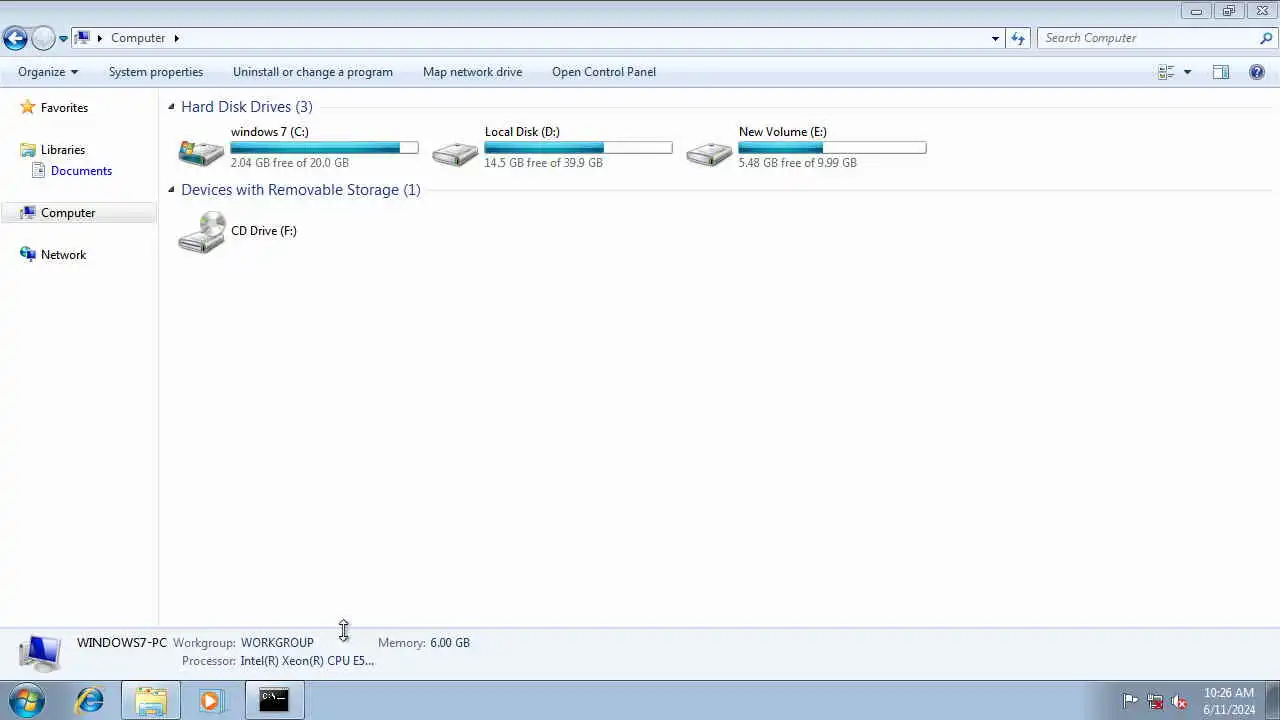The image size is (1280, 720).
Task: Click the Intel(R) Xeon(R) processor text
Action: (x=307, y=661)
